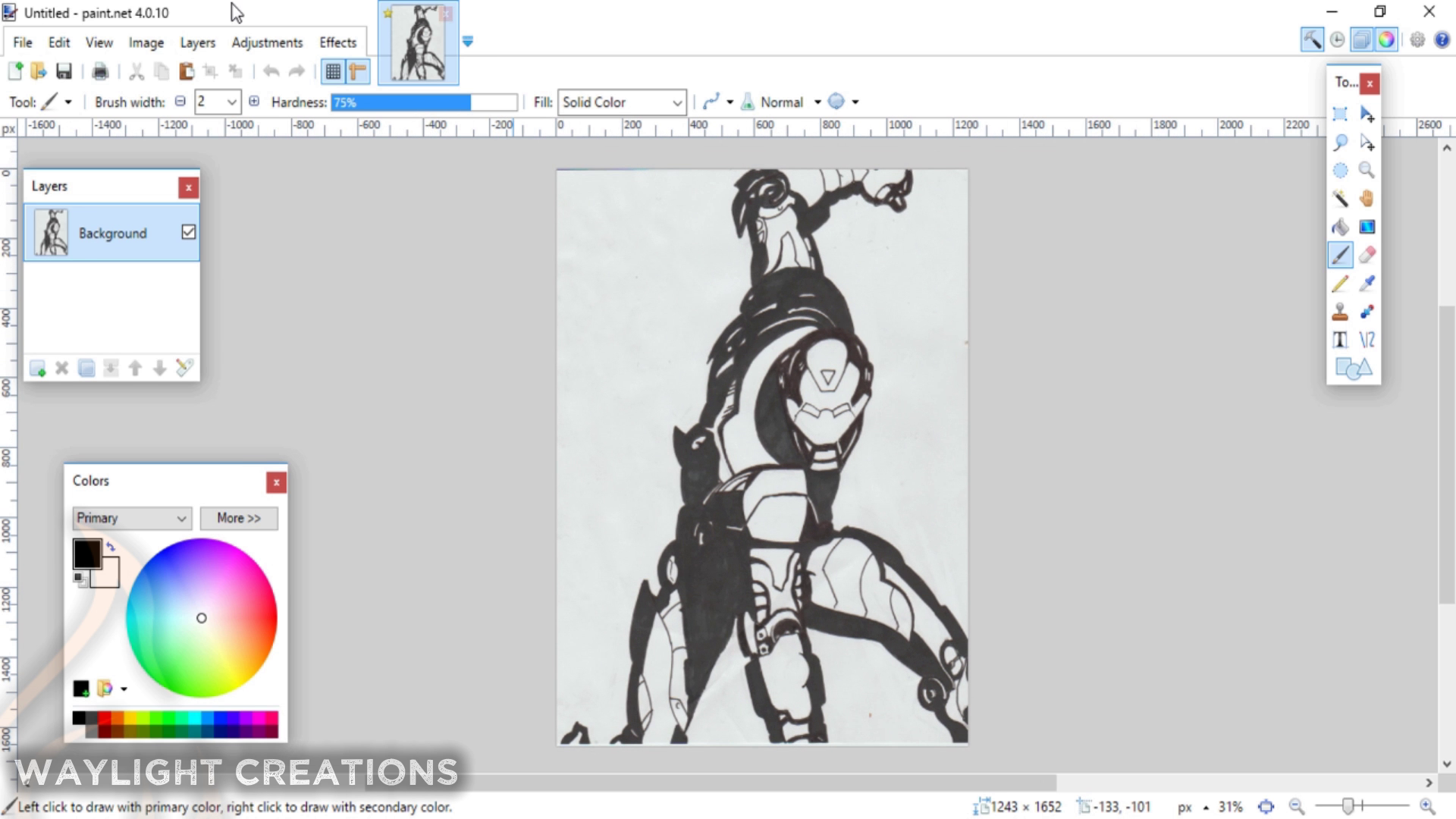Click the Open file icon
The height and width of the screenshot is (819, 1456).
pos(39,71)
